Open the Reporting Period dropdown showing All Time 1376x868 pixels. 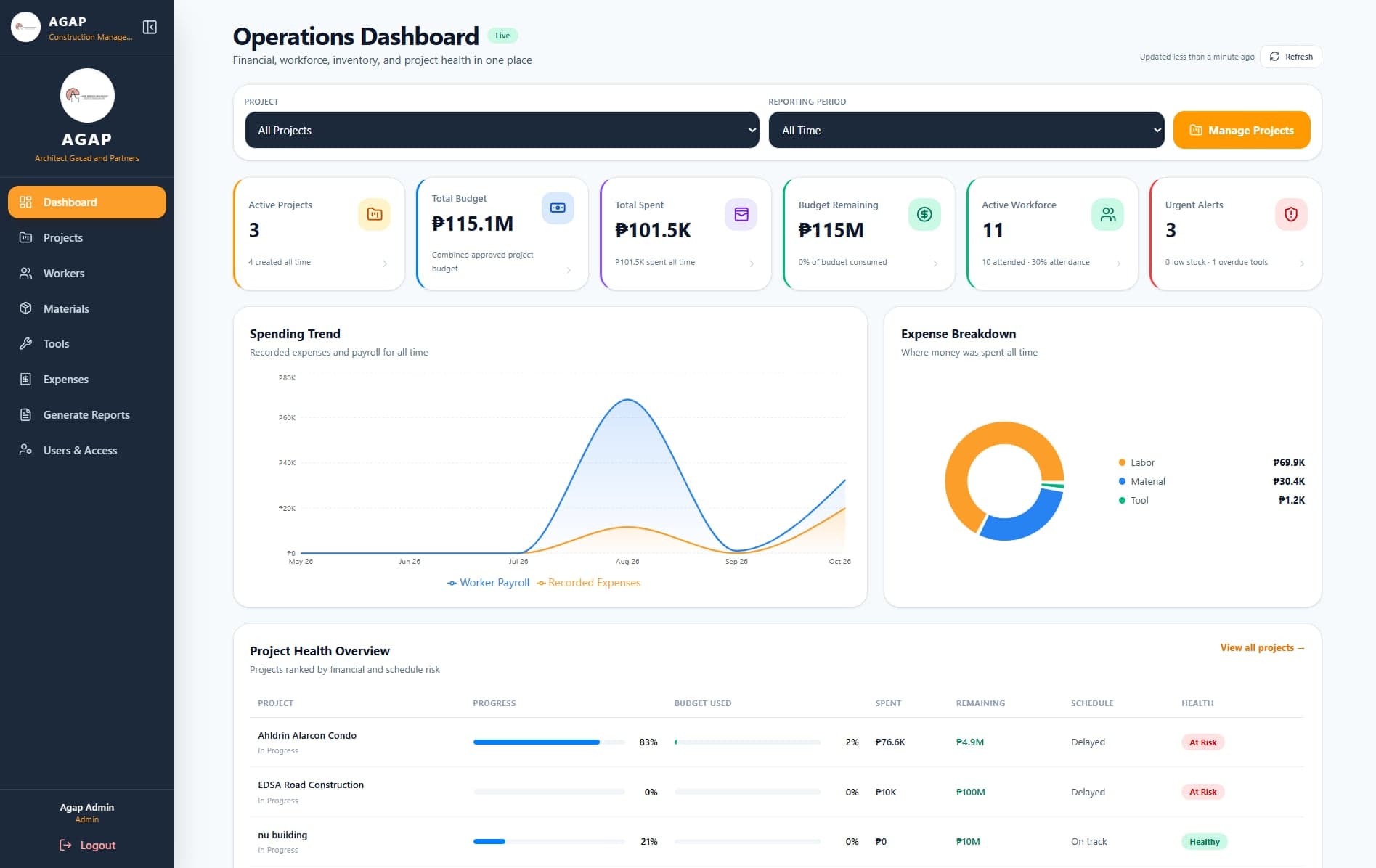[966, 130]
